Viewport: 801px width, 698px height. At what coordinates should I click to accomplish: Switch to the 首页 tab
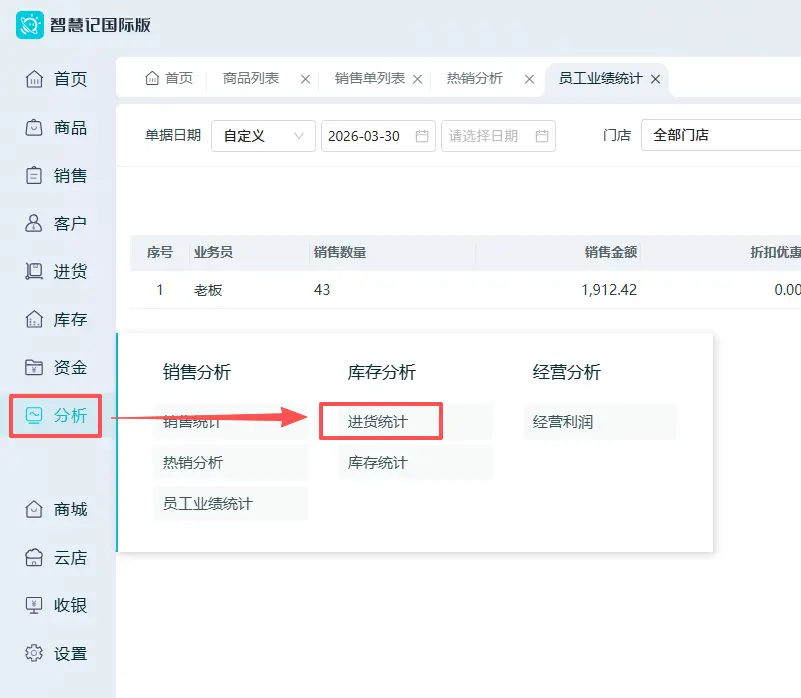(169, 78)
